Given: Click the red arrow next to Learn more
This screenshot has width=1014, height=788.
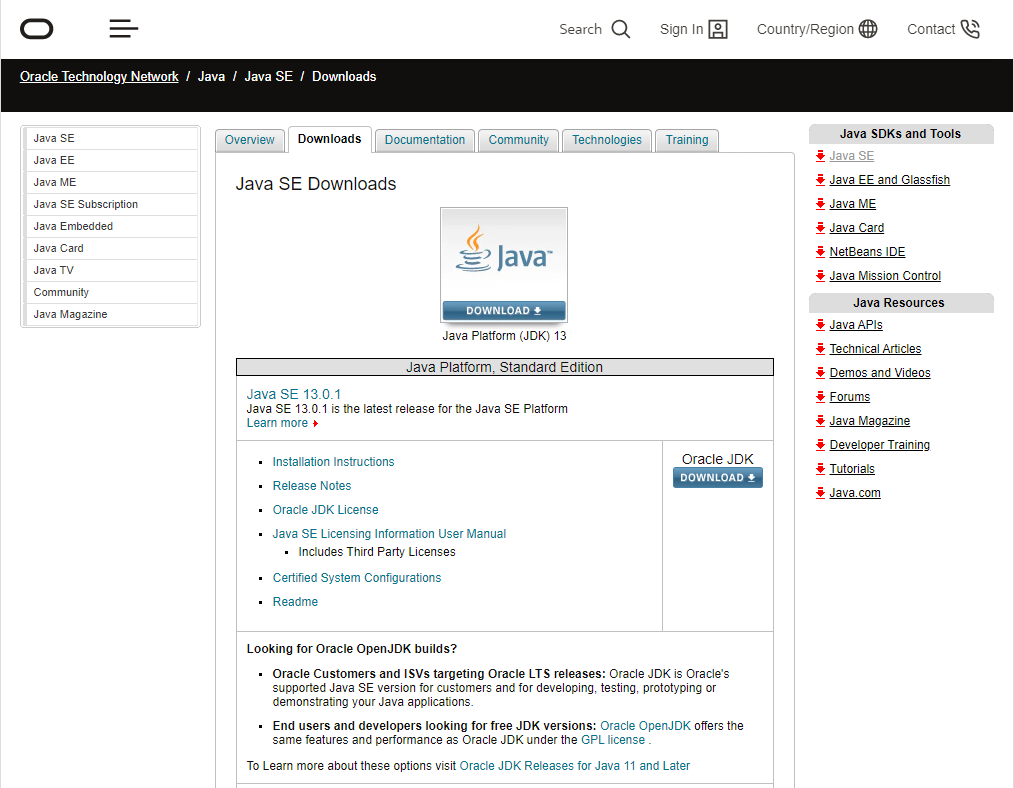Looking at the screenshot, I should click(x=315, y=423).
